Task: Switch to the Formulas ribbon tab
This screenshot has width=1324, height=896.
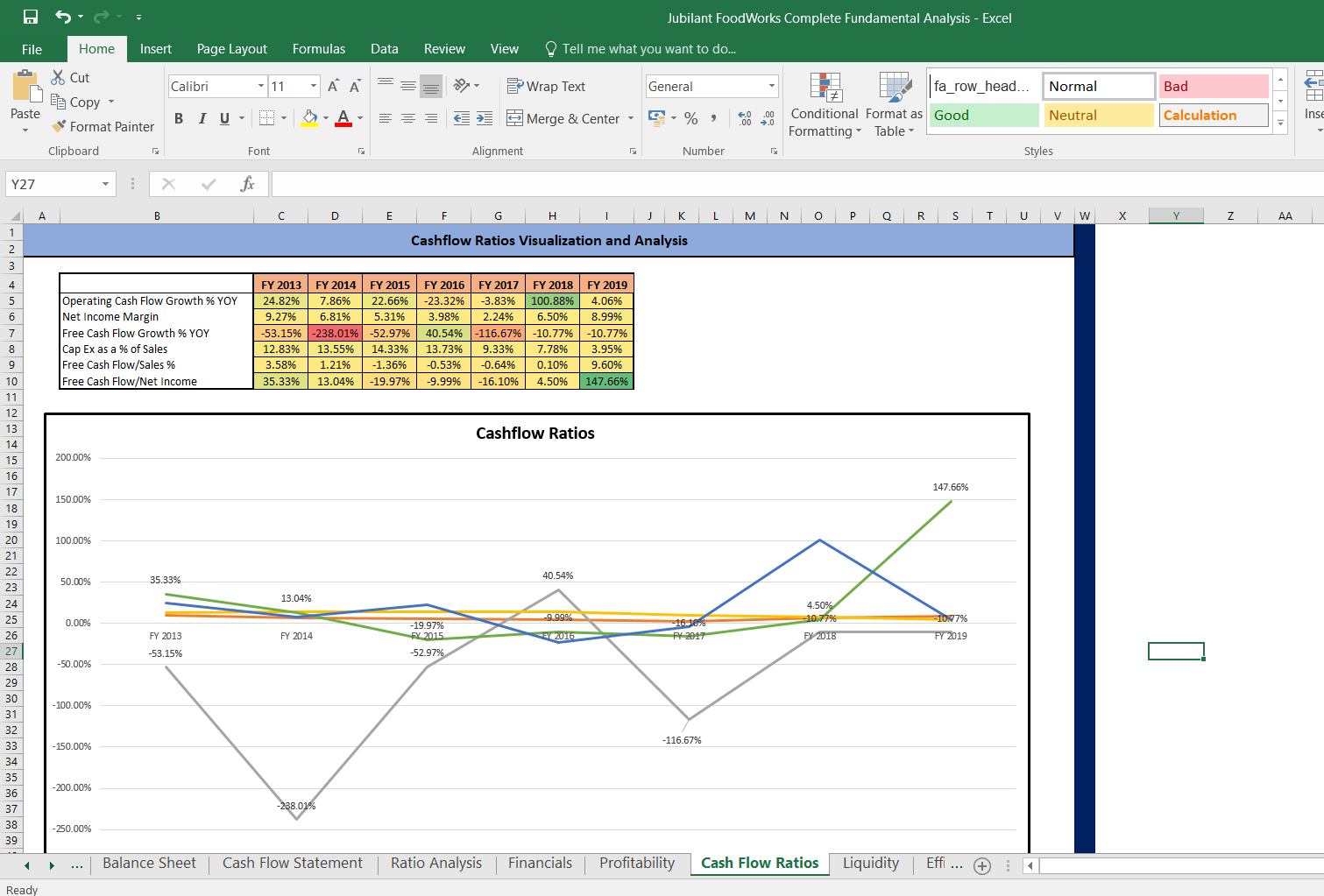Action: 319,49
